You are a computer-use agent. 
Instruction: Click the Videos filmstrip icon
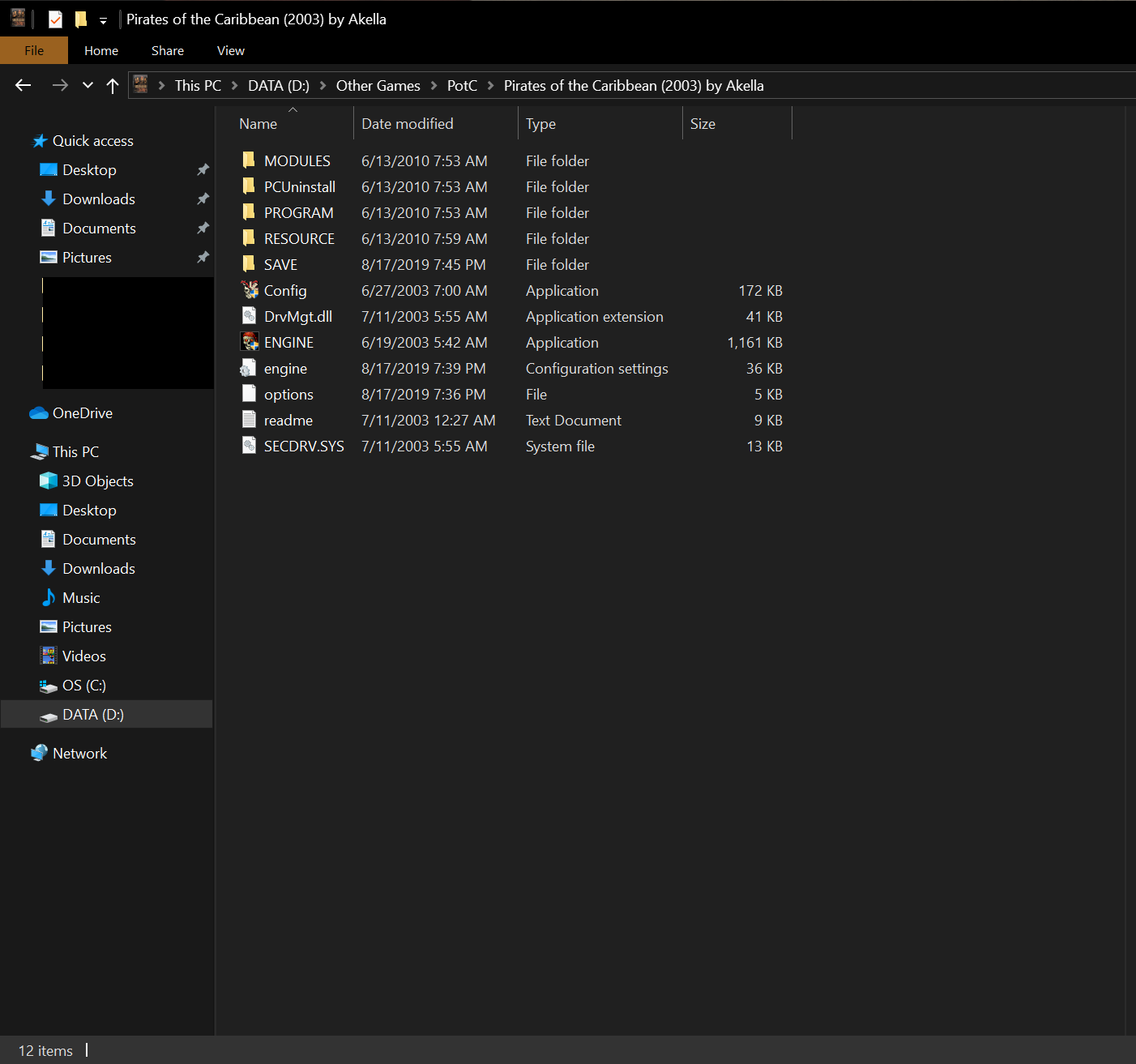[49, 656]
